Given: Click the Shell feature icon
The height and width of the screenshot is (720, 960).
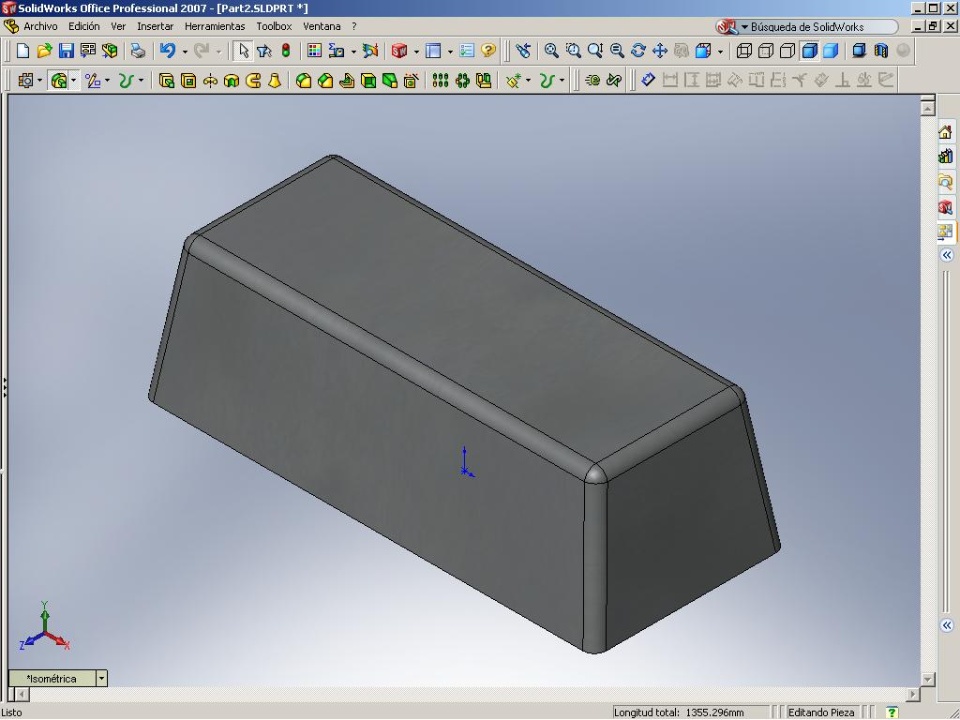Looking at the screenshot, I should coord(369,80).
